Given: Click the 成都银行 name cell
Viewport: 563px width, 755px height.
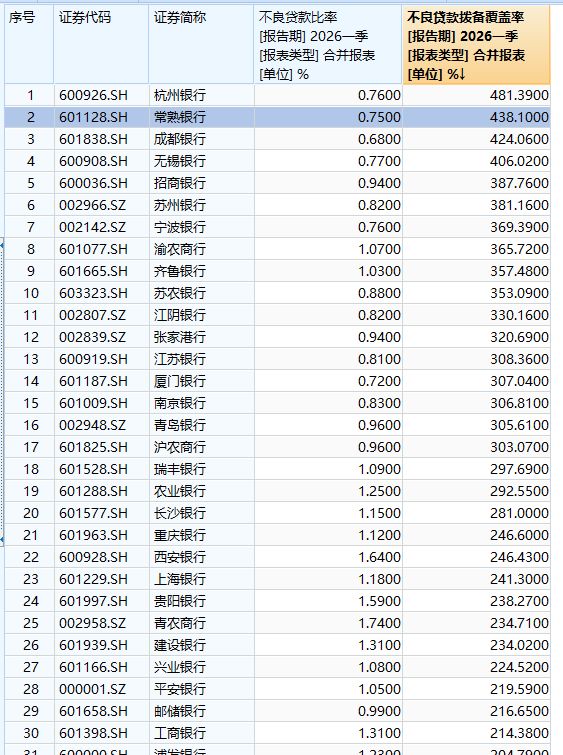Looking at the screenshot, I should pos(180,139).
